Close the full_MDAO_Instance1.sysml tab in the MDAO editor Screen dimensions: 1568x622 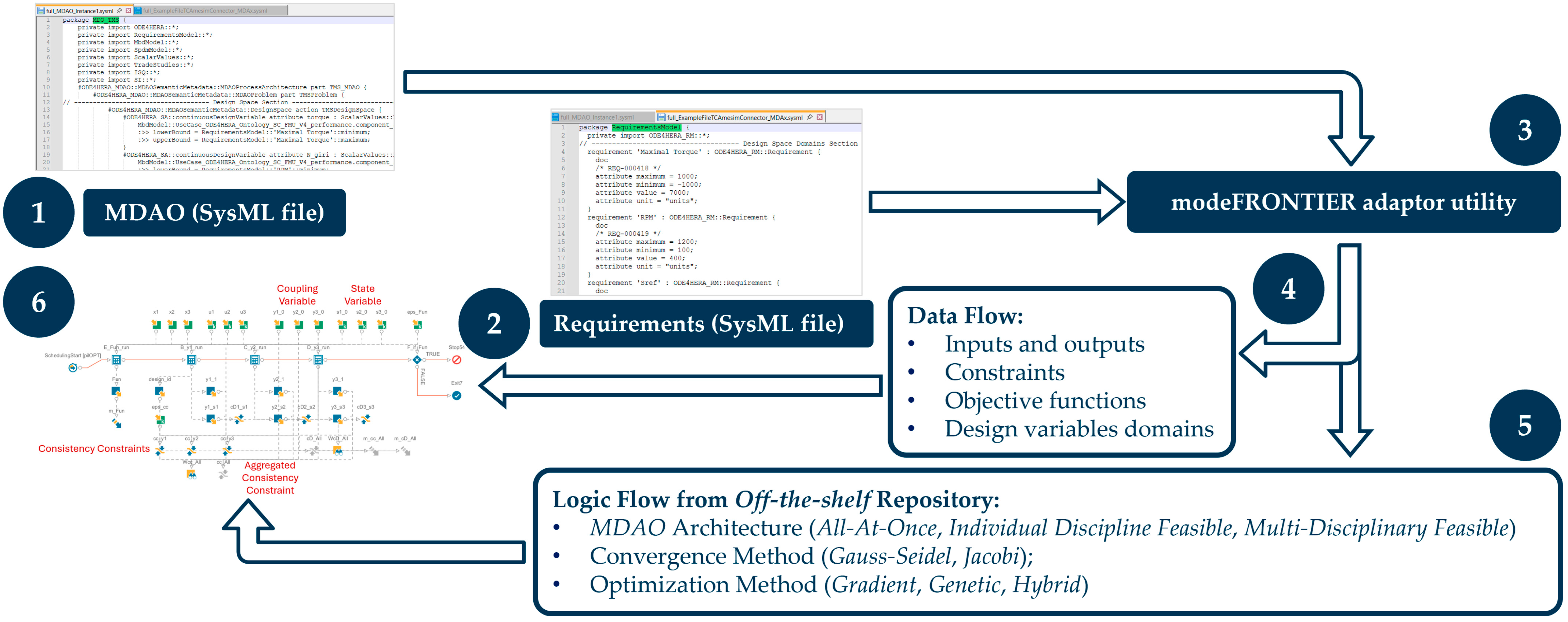[128, 10]
